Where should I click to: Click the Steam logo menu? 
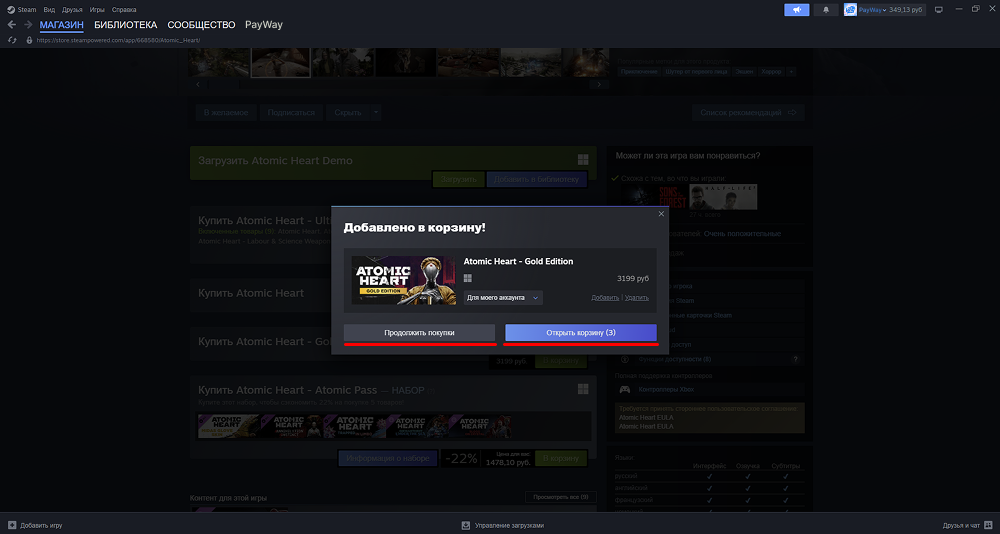click(x=22, y=10)
